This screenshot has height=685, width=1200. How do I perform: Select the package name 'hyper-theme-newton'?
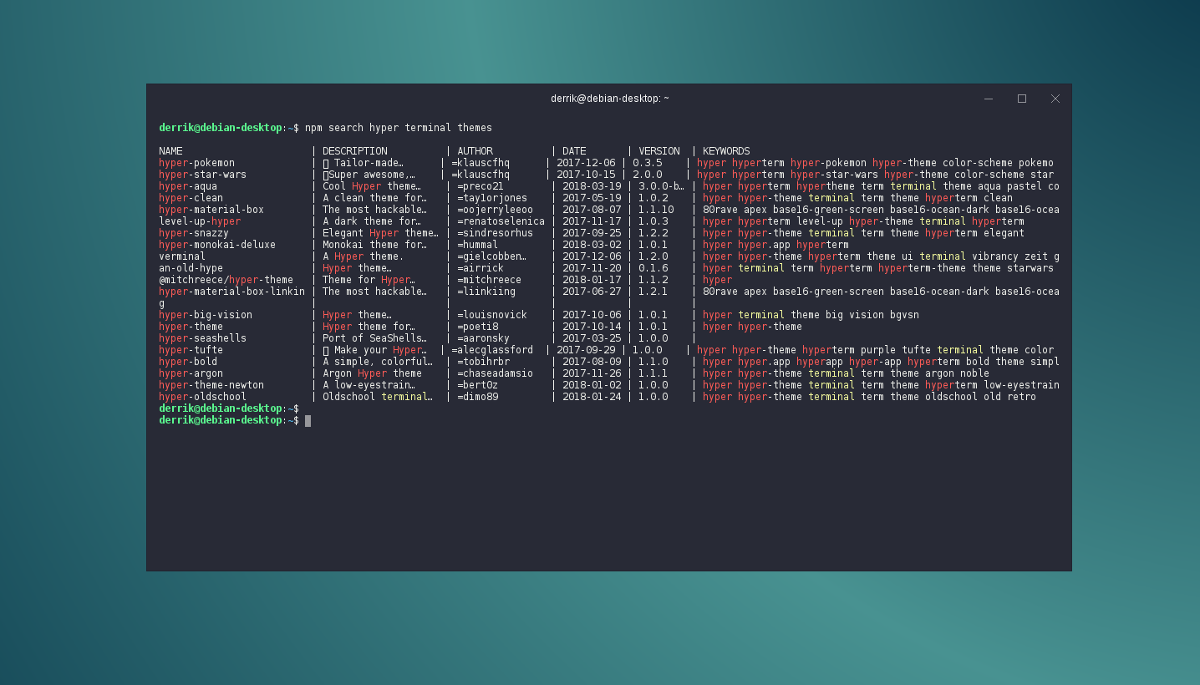[212, 385]
